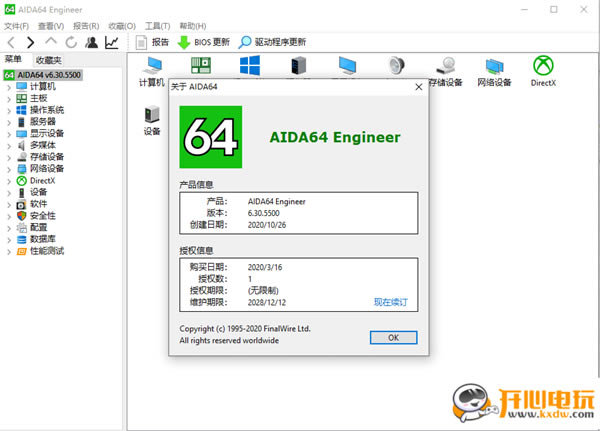
Task: Select 安全性 in the sidebar tree
Action: click(x=42, y=216)
